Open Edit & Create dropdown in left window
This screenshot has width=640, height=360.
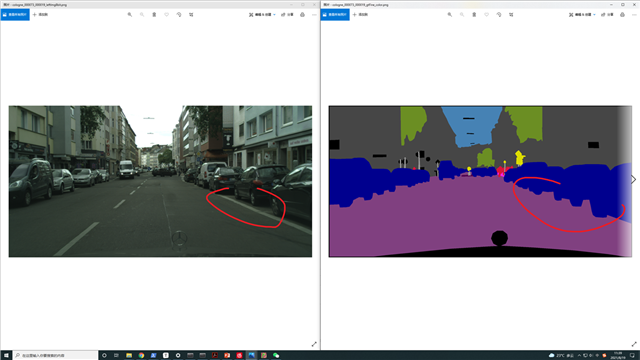point(262,15)
